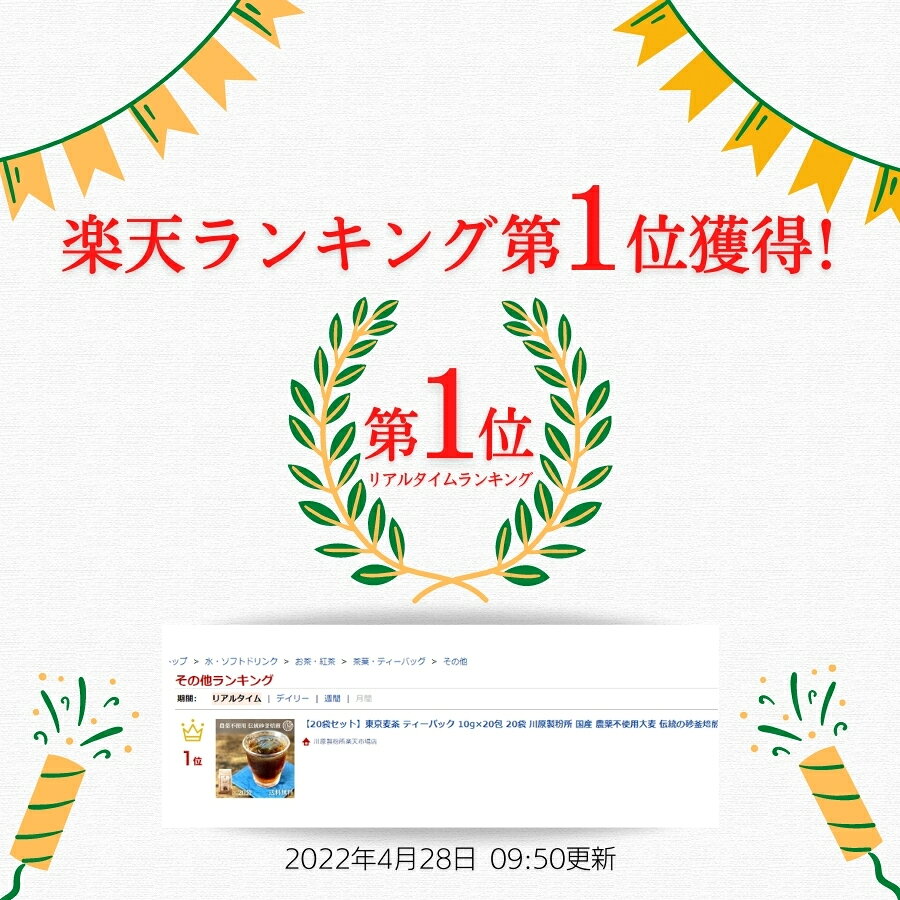The image size is (900, 900).
Task: Select the greyed-out 月間 tab
Action: tap(363, 699)
